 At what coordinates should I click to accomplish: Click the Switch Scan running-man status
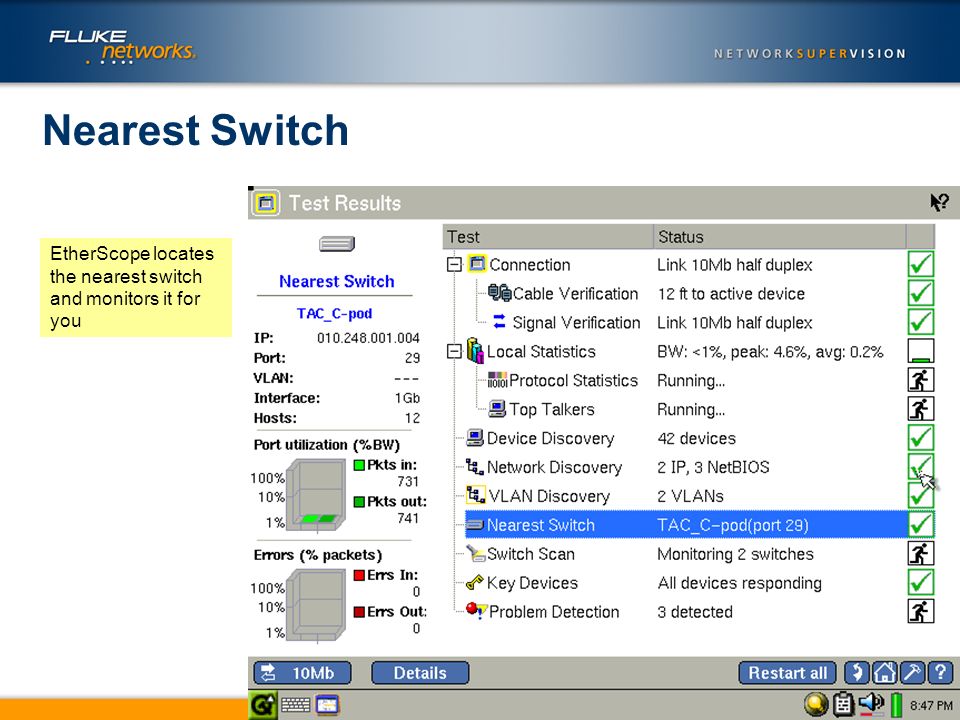click(x=920, y=553)
